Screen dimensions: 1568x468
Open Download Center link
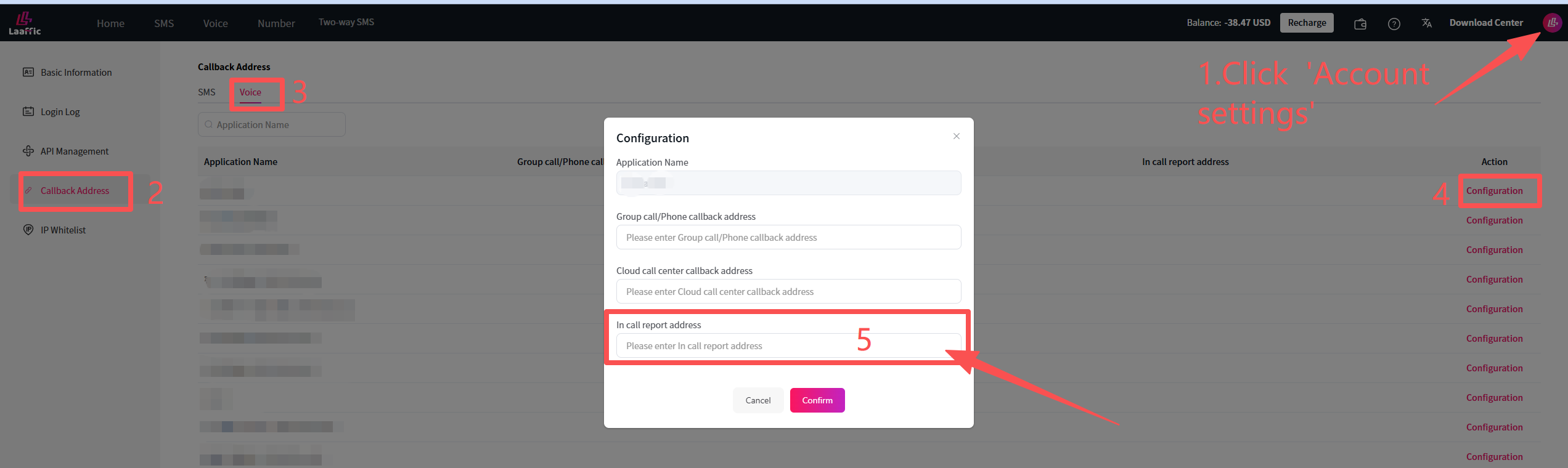coord(1486,23)
